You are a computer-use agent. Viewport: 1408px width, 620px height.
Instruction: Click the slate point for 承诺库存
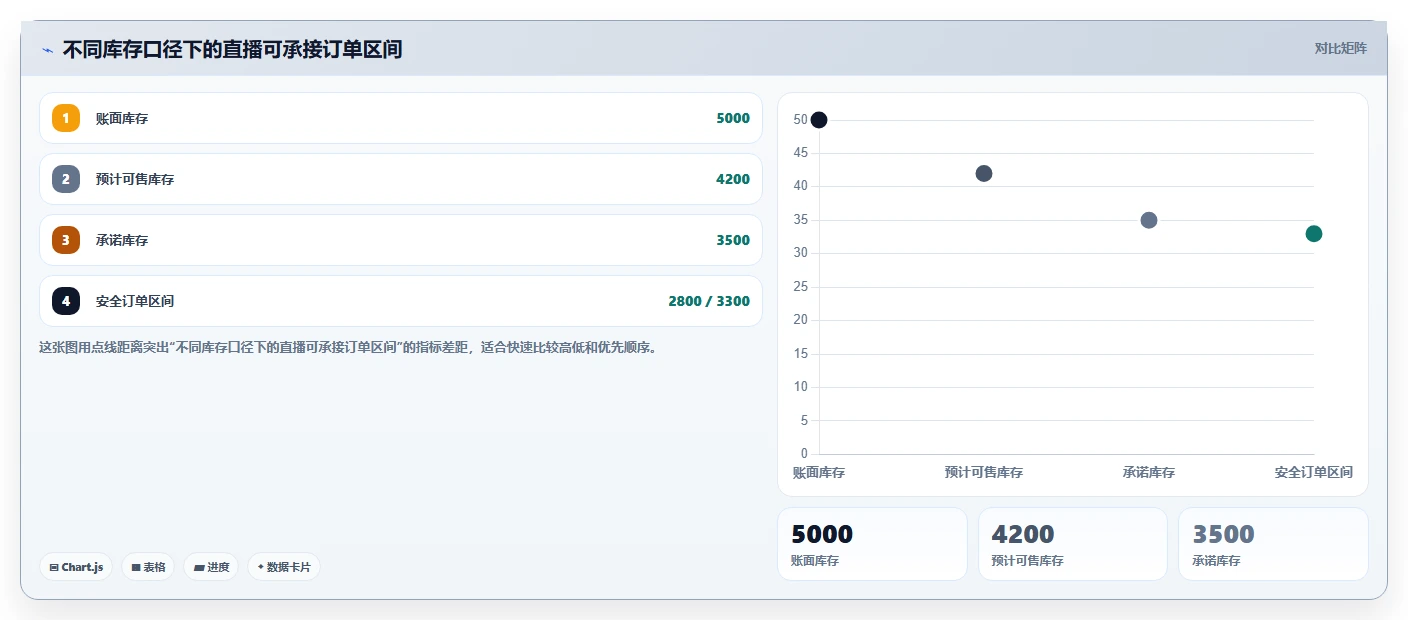pos(1149,220)
